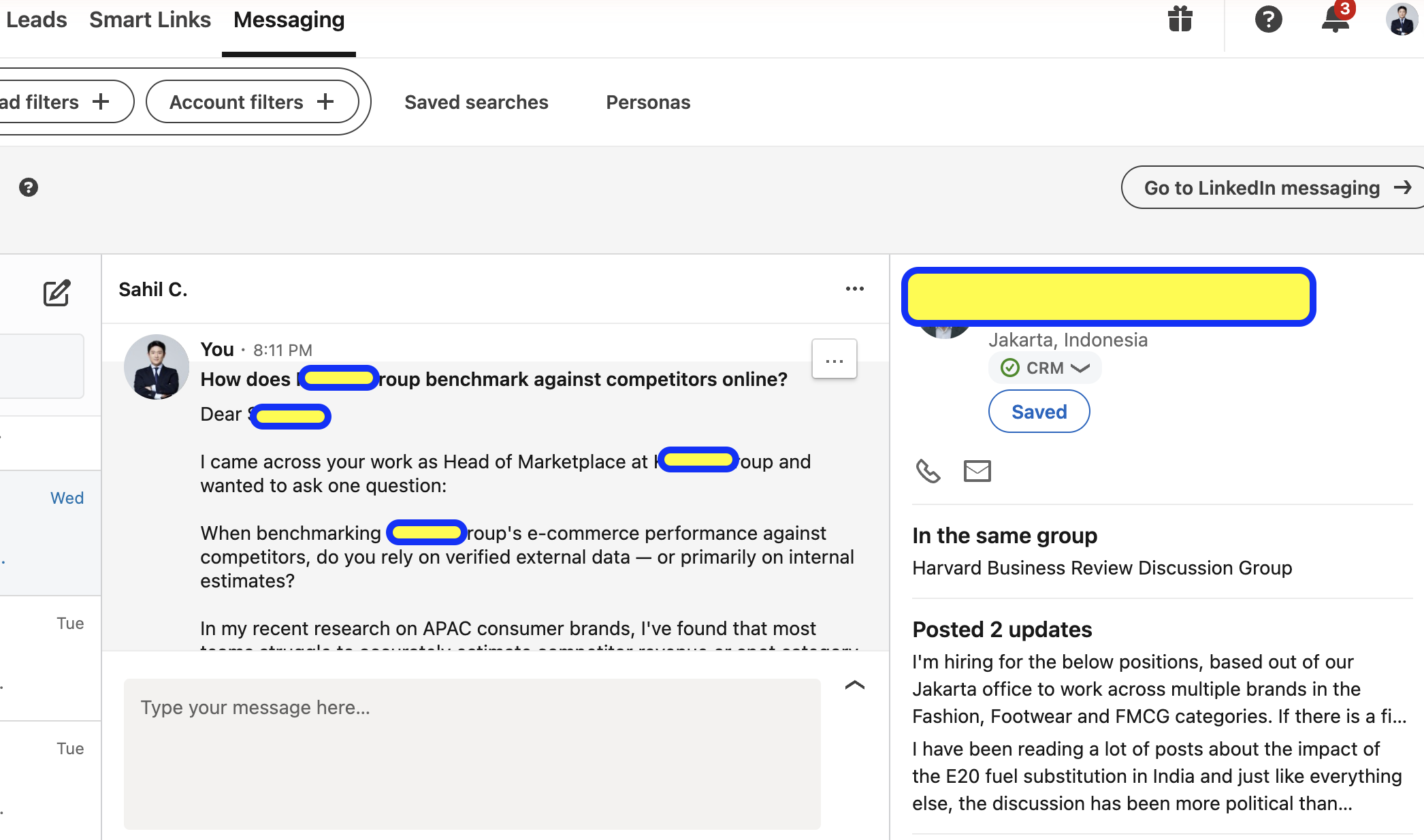Click the message input field
Screen dimensions: 1424x840
click(x=472, y=753)
